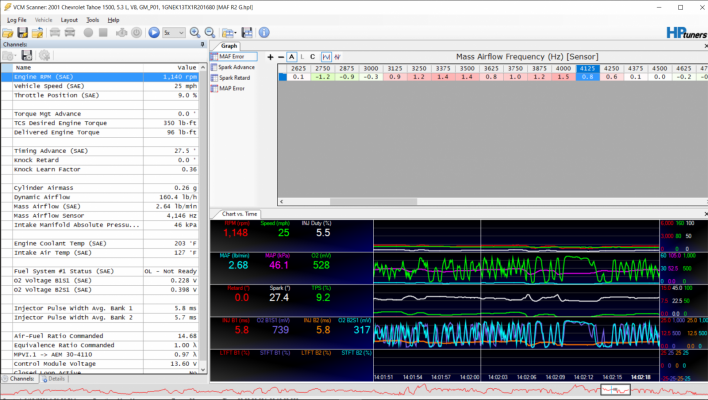Start recording with the round record icon

[88, 33]
